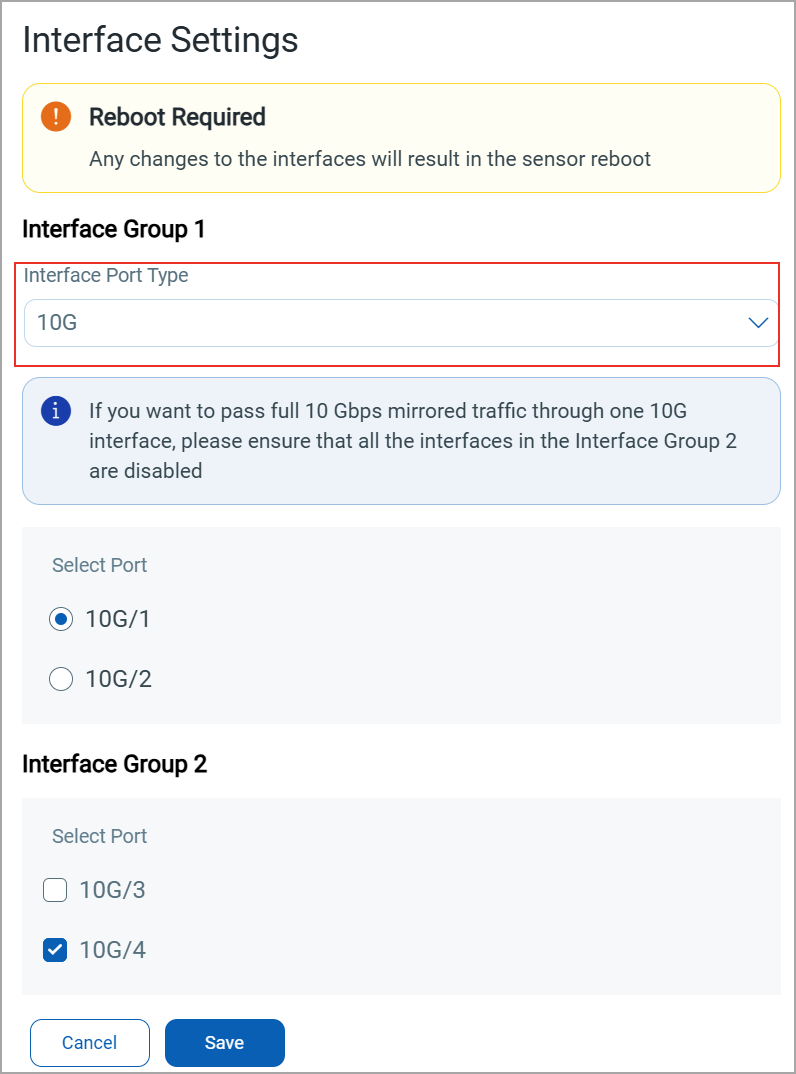The width and height of the screenshot is (796, 1074).
Task: Click the Cancel button
Action: tap(90, 1043)
